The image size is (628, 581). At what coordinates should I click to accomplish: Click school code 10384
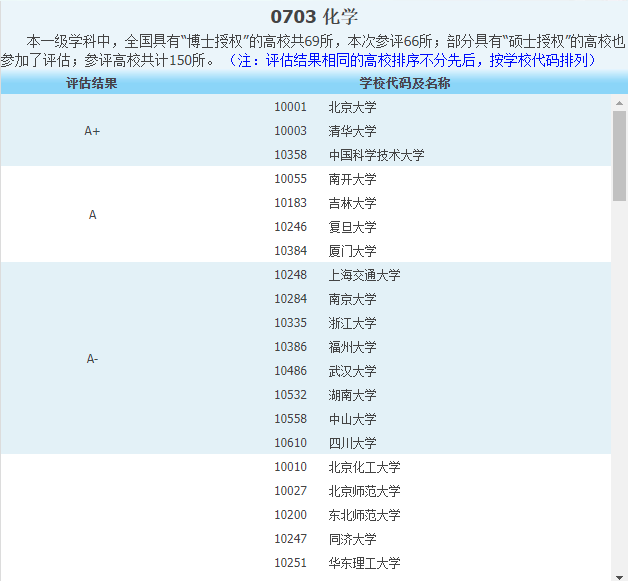tap(290, 251)
